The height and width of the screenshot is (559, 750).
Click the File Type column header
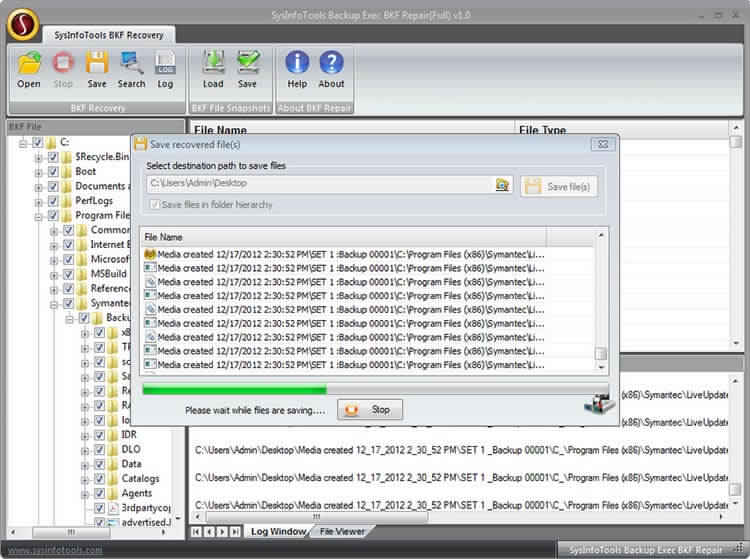pyautogui.click(x=621, y=130)
